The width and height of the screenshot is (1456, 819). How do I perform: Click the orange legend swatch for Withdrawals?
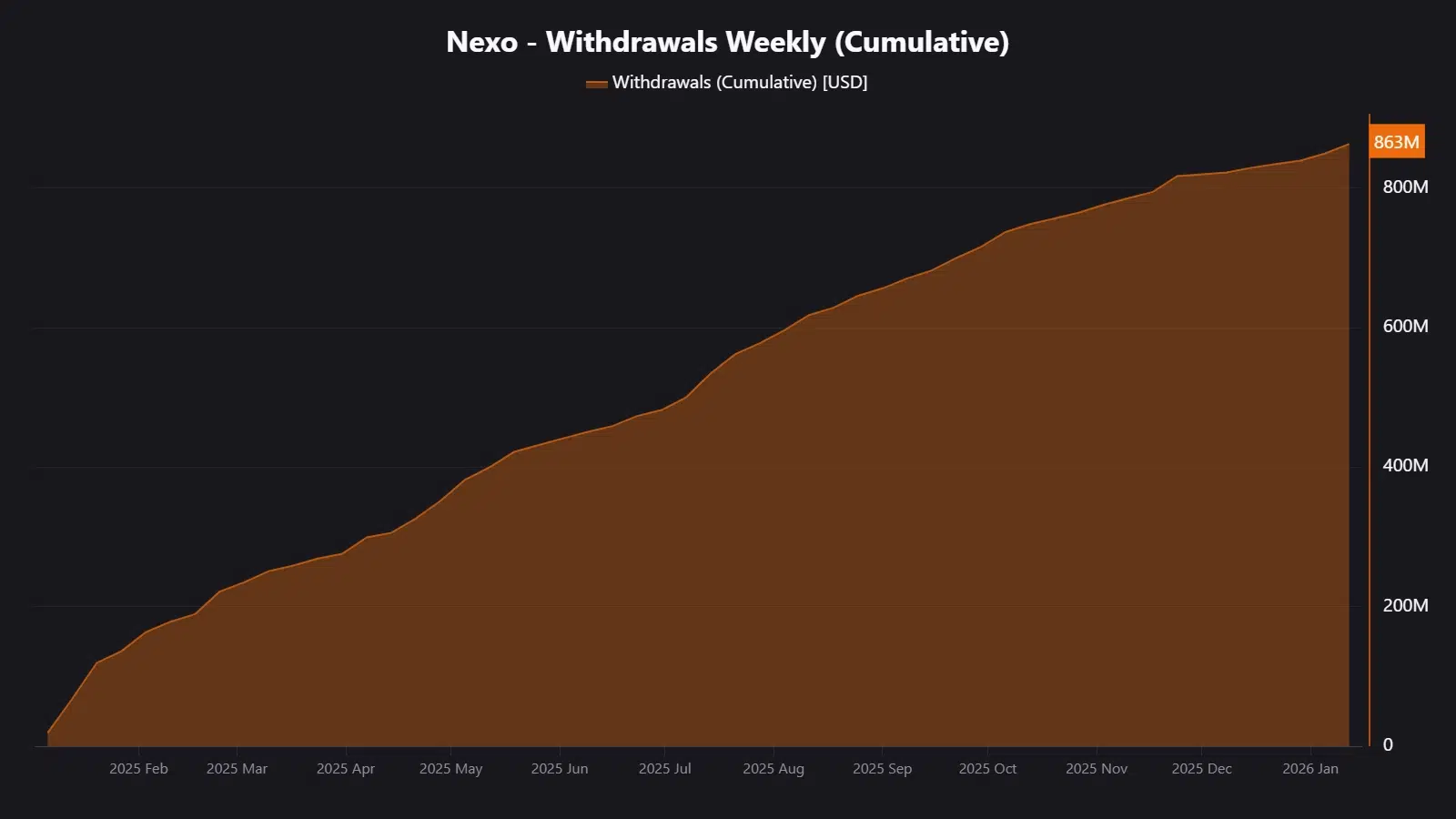(596, 84)
